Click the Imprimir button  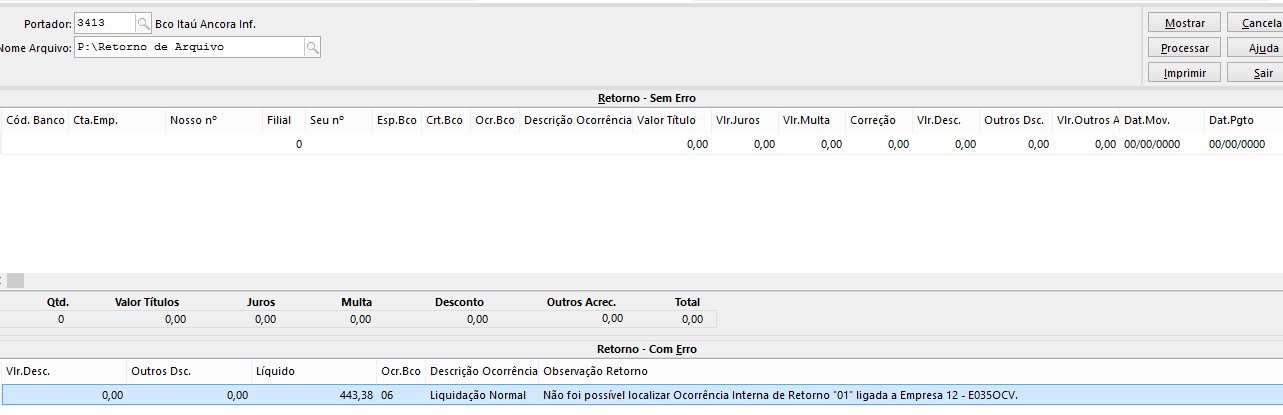1185,73
